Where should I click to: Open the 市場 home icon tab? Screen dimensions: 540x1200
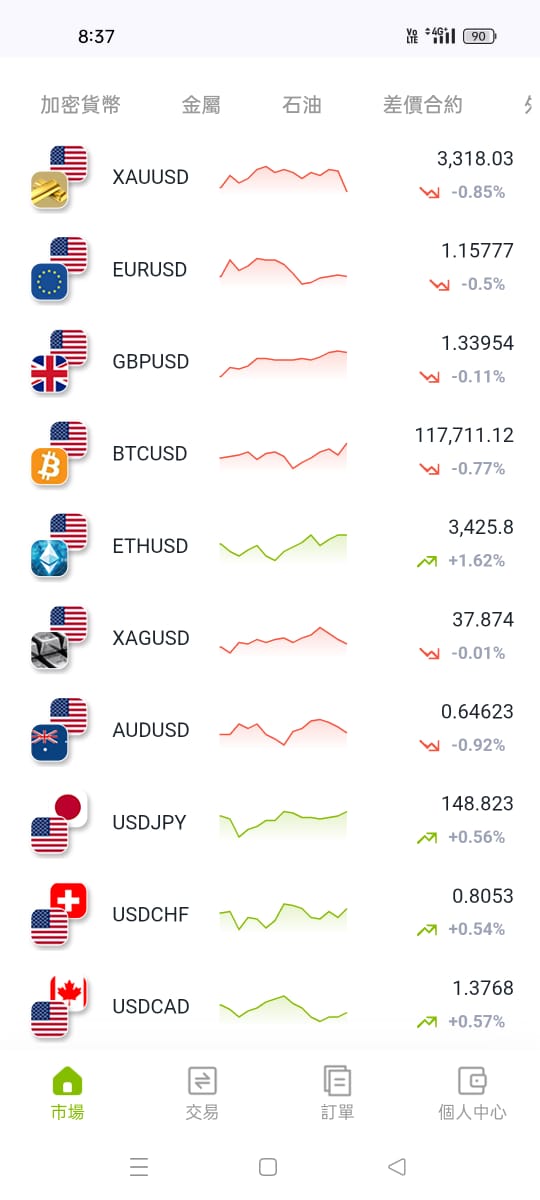[67, 1080]
